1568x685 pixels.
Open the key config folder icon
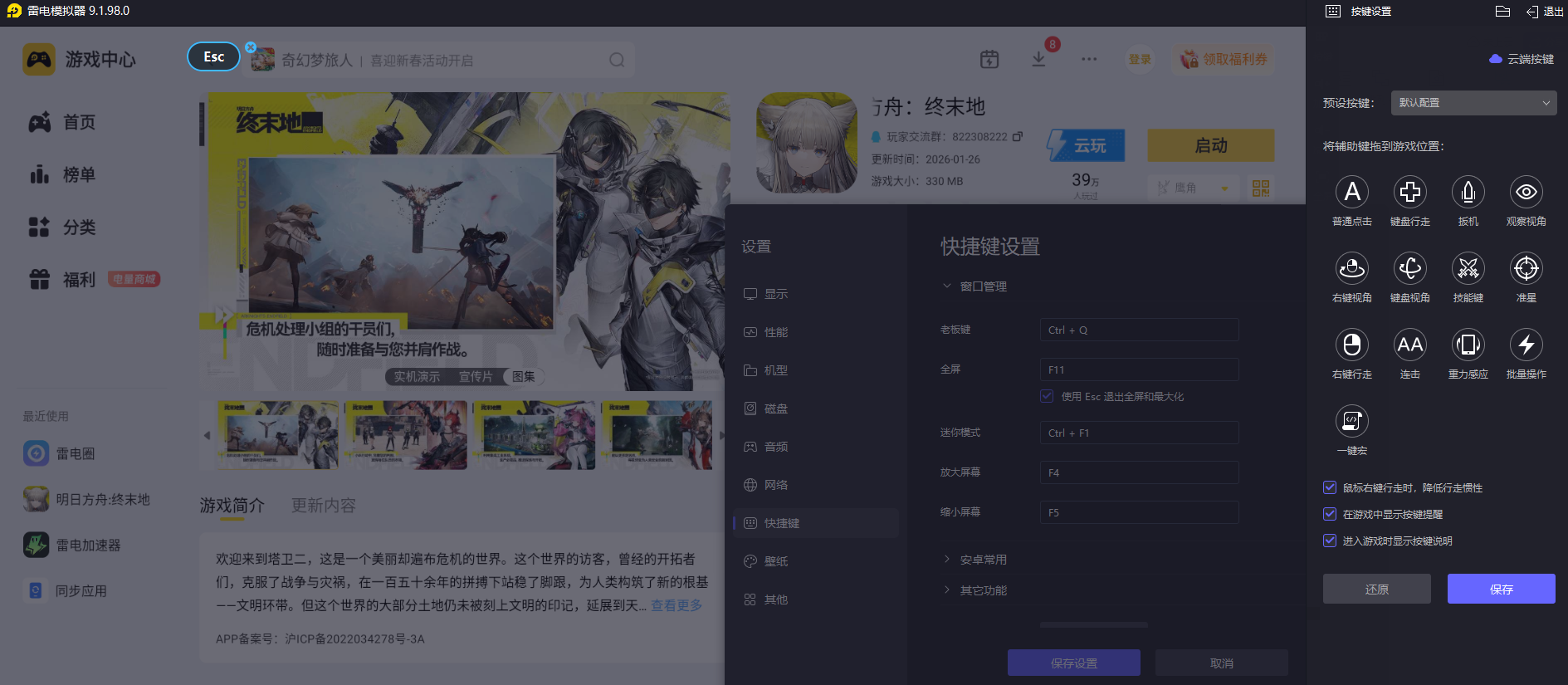1502,11
